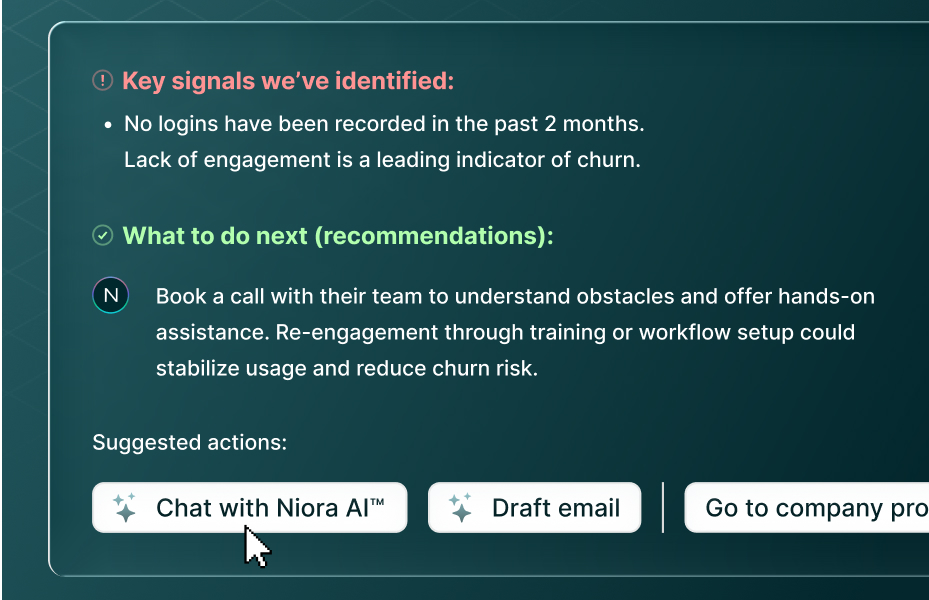Open Chat with Niora AI

click(x=249, y=508)
